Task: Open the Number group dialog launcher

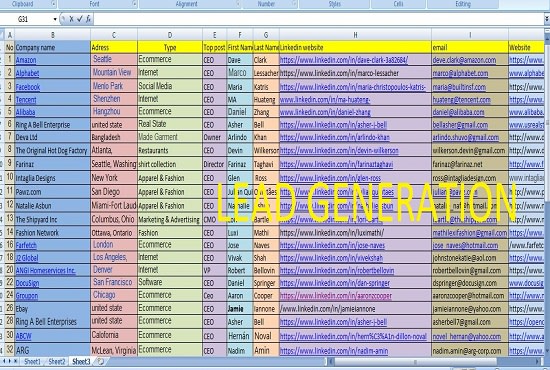Action: click(294, 4)
